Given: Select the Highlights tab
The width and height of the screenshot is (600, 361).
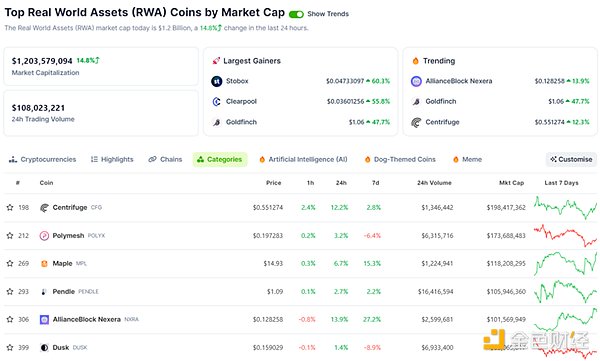Looking at the screenshot, I should pyautogui.click(x=112, y=159).
